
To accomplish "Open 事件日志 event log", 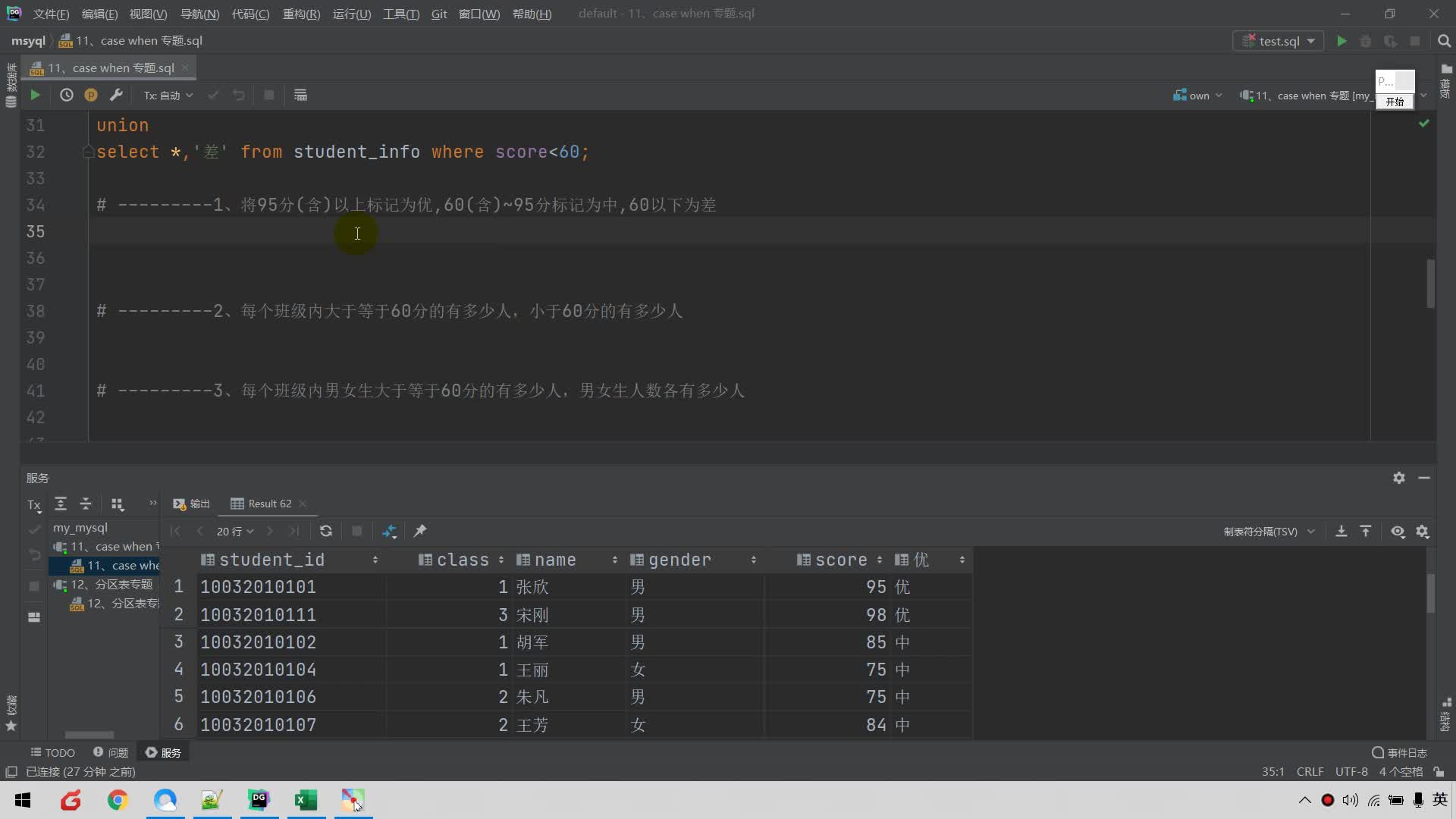I will coord(1399,752).
